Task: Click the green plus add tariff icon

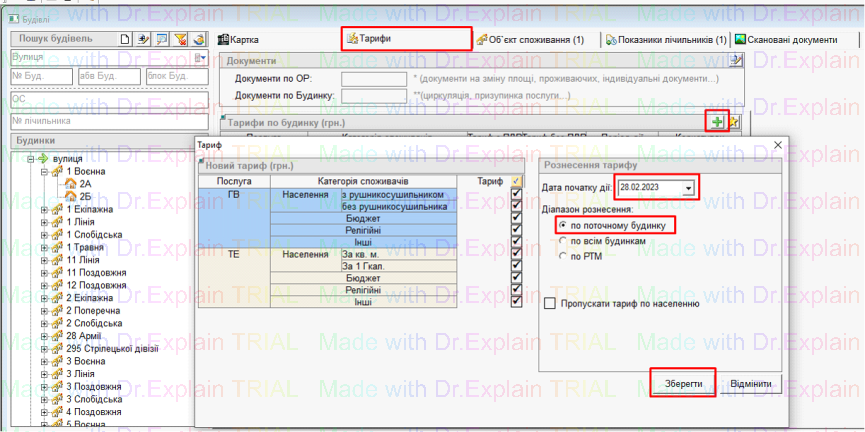Action: (717, 122)
